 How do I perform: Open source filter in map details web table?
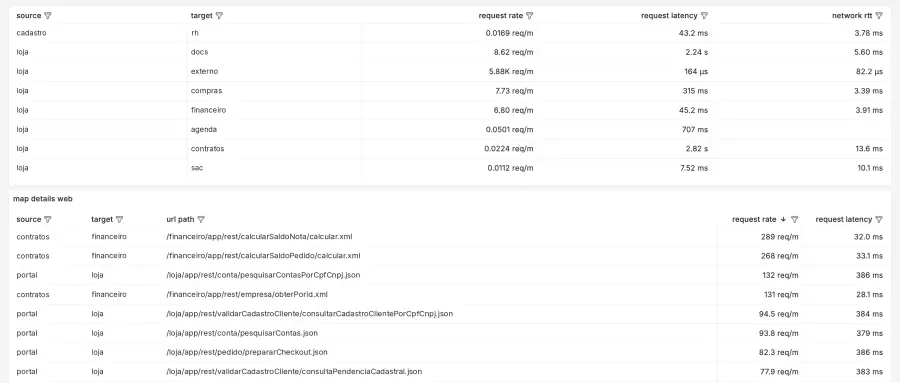(48, 219)
